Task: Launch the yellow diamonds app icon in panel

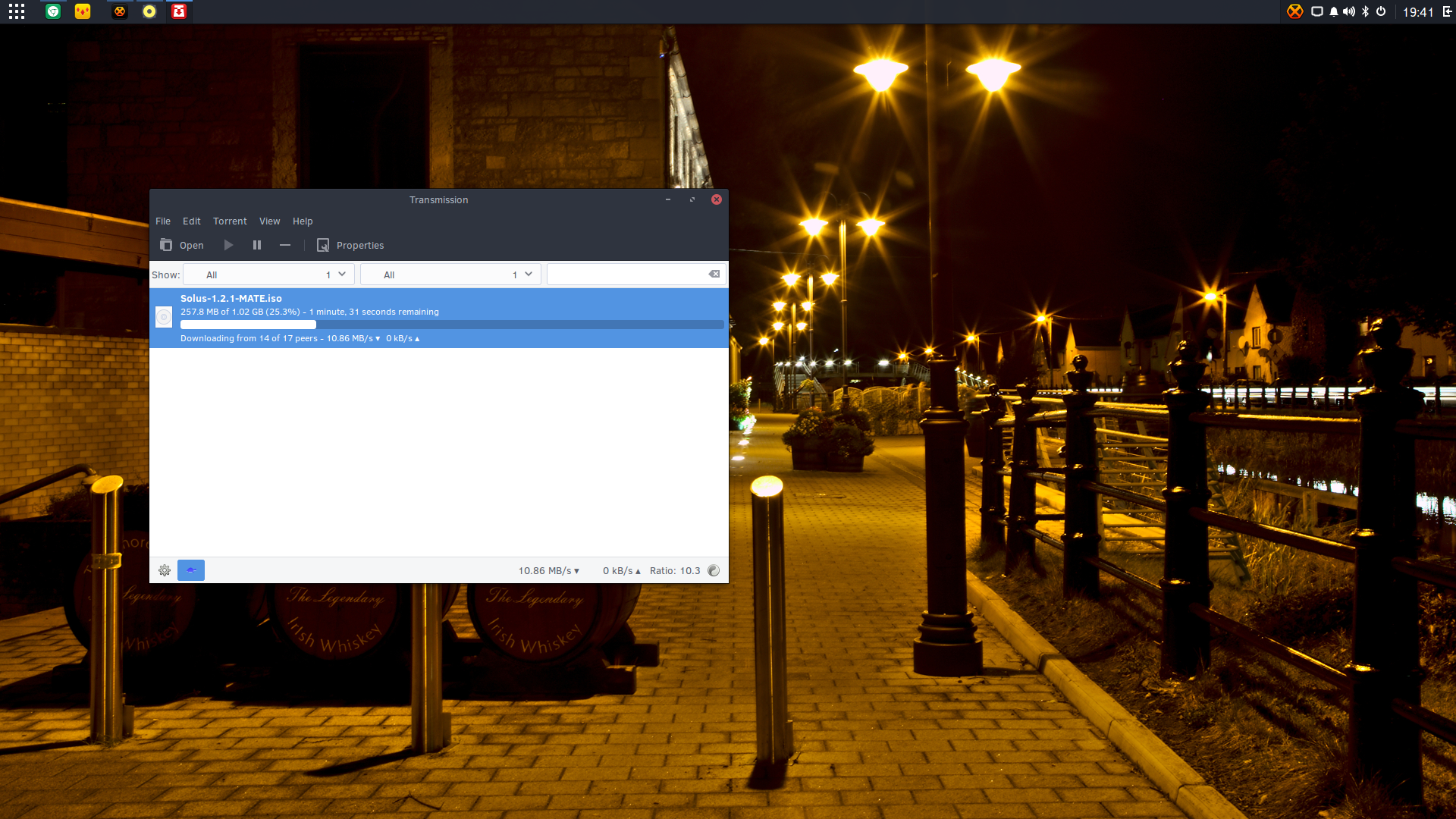Action: click(x=83, y=11)
